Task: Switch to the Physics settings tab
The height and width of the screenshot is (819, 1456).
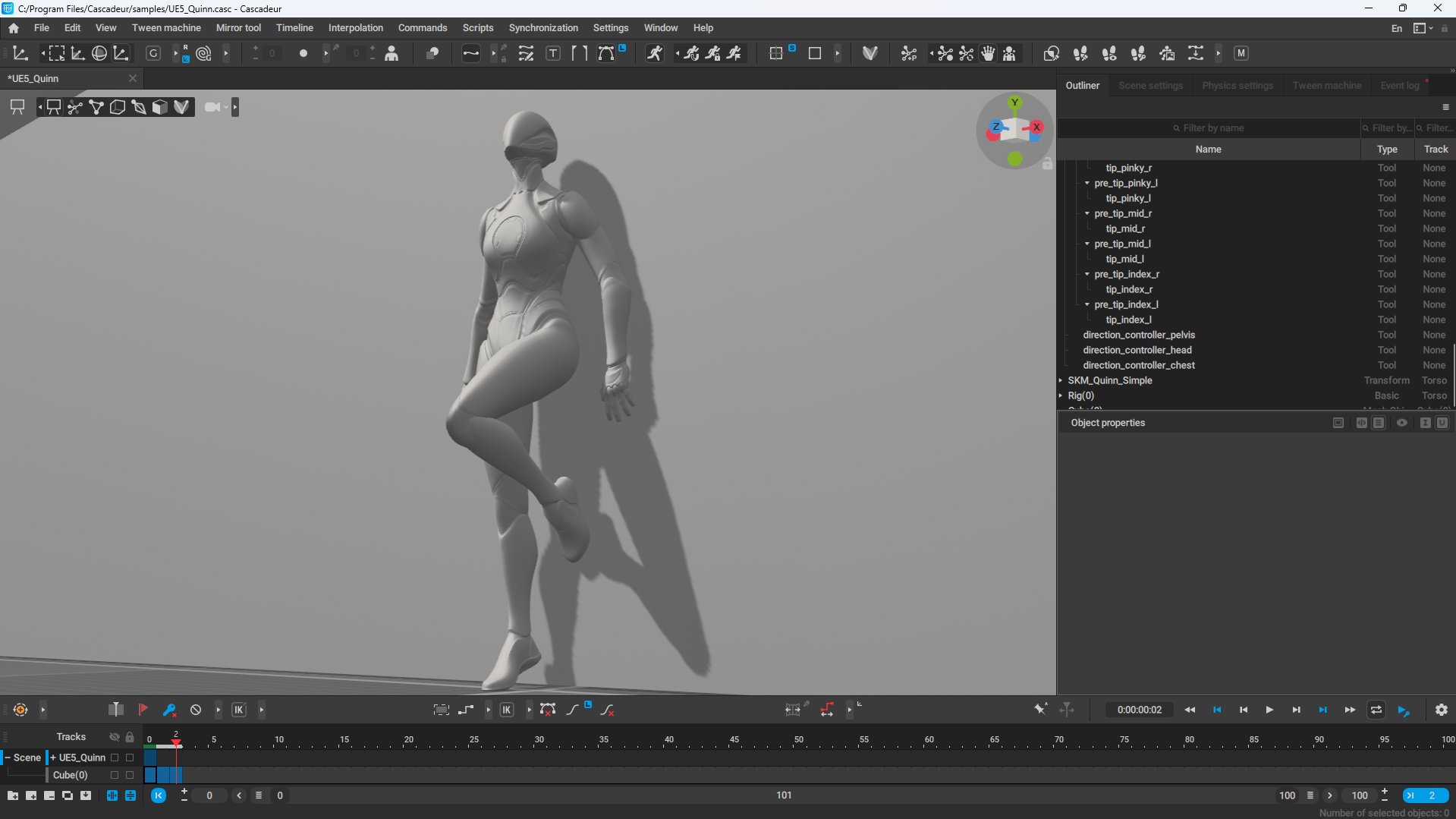Action: (1237, 86)
